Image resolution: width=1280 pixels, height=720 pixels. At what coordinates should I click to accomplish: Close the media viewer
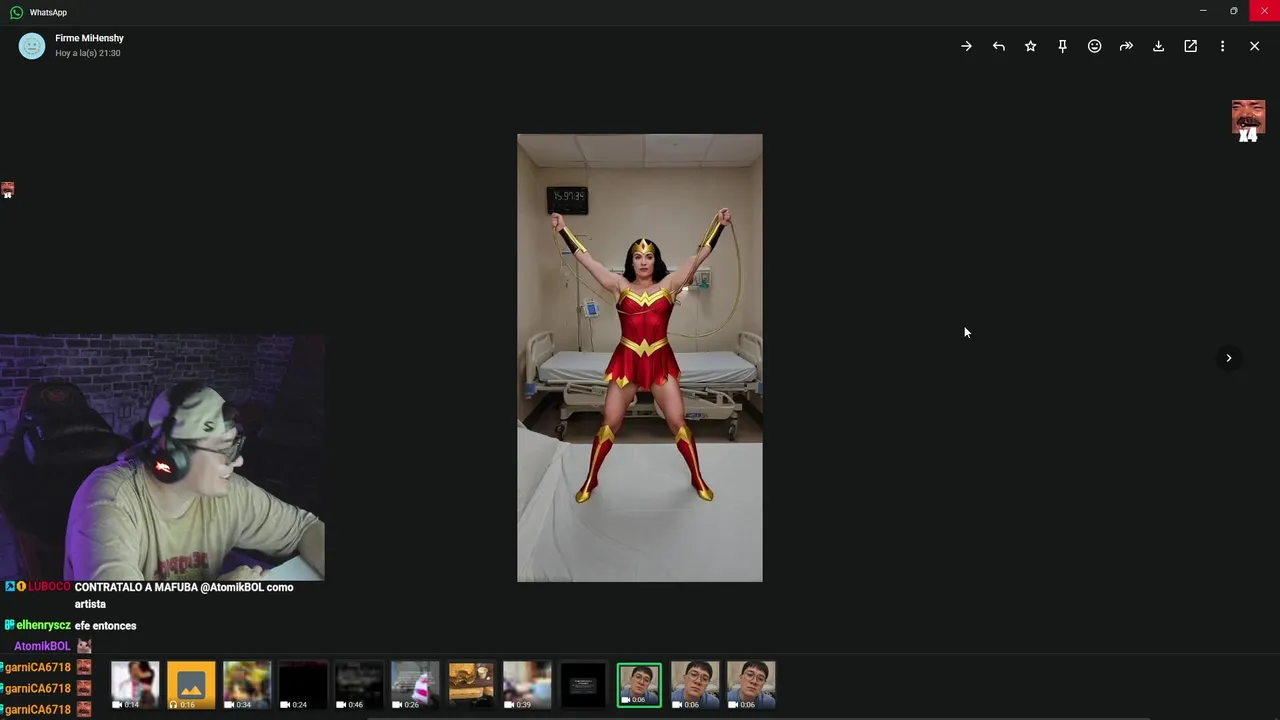coord(1254,46)
